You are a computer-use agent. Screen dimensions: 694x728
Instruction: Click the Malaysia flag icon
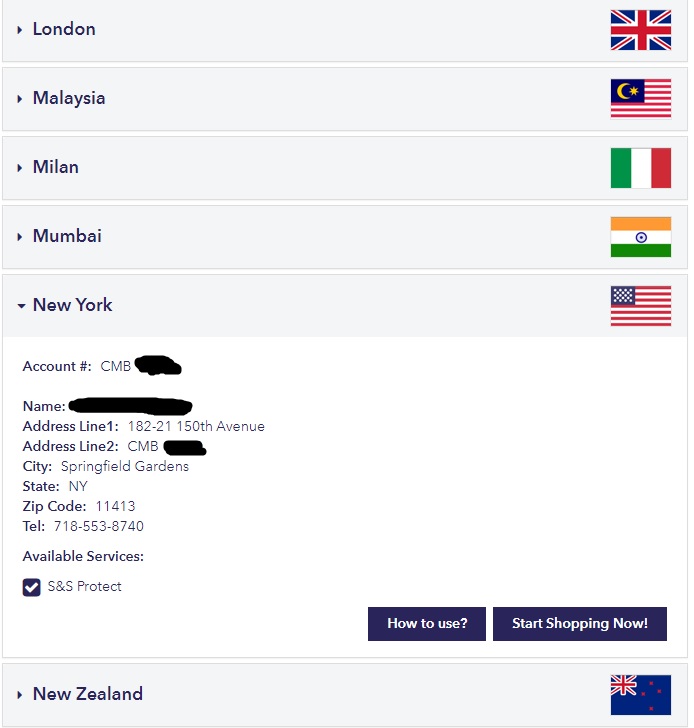pyautogui.click(x=641, y=99)
